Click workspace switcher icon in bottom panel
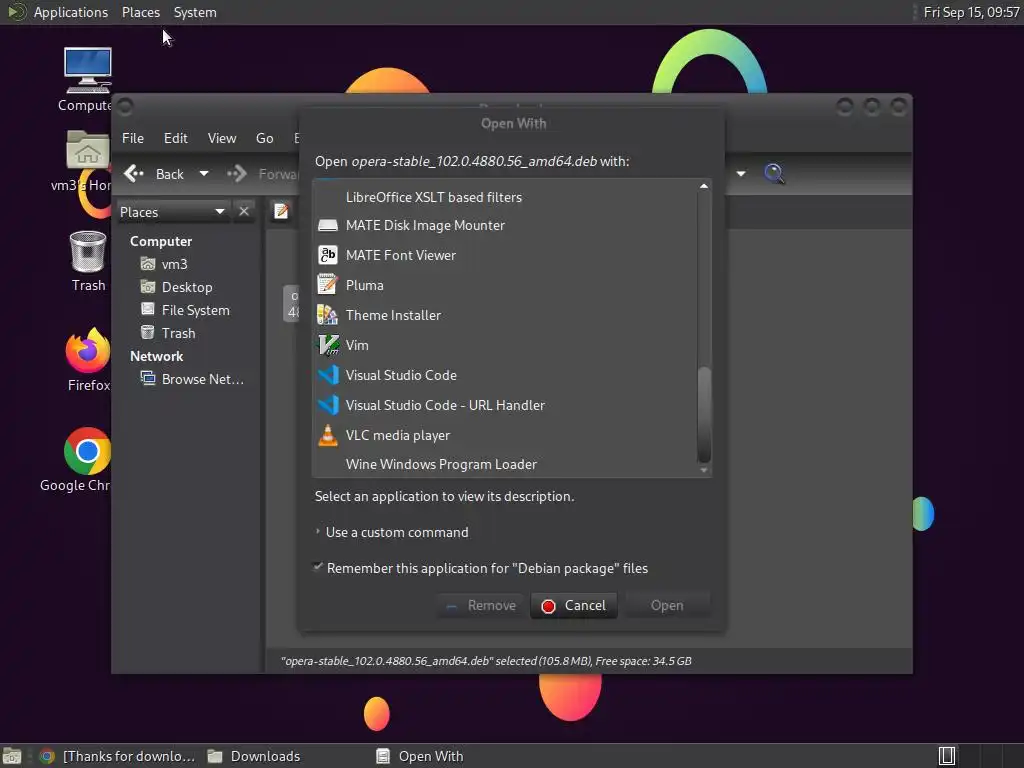Viewport: 1024px width, 768px height. (x=947, y=756)
